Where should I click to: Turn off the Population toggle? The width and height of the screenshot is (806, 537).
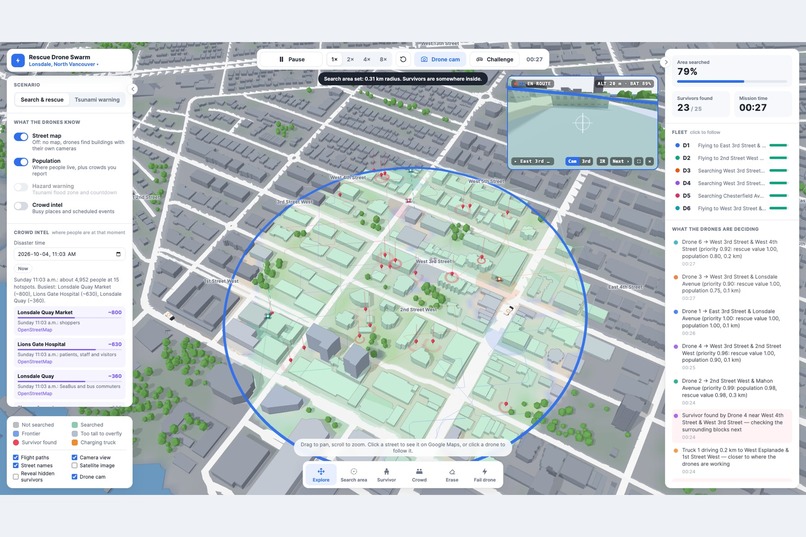pos(21,162)
